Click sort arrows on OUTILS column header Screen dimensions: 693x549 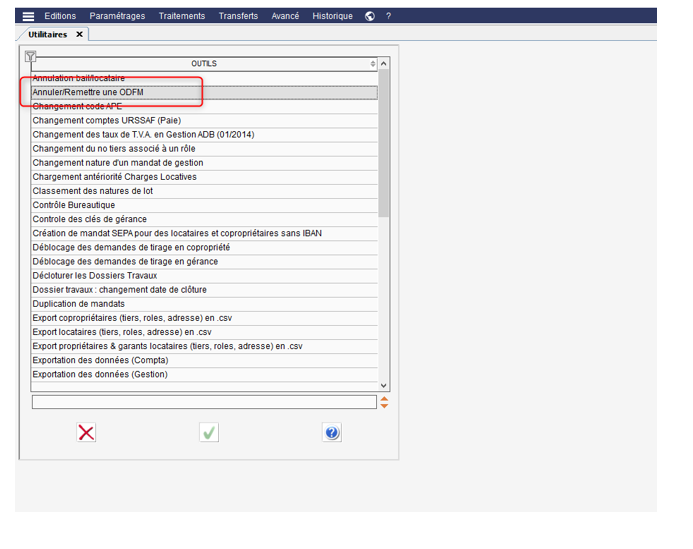373,64
